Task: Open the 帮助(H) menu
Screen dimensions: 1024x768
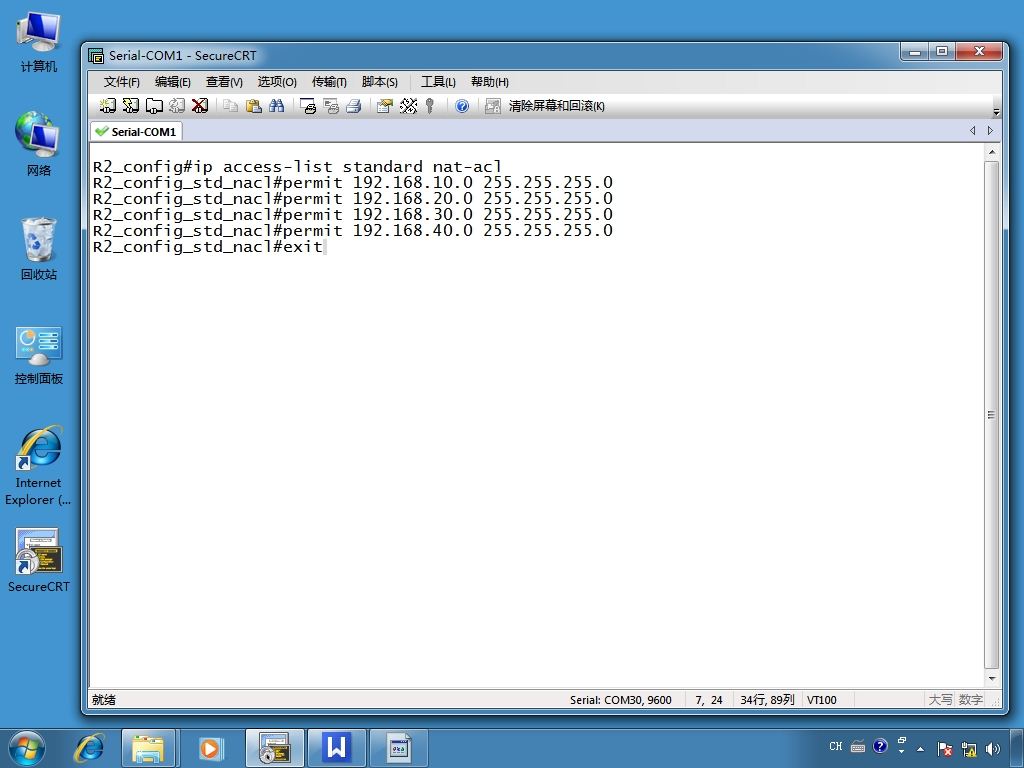Action: [x=490, y=82]
